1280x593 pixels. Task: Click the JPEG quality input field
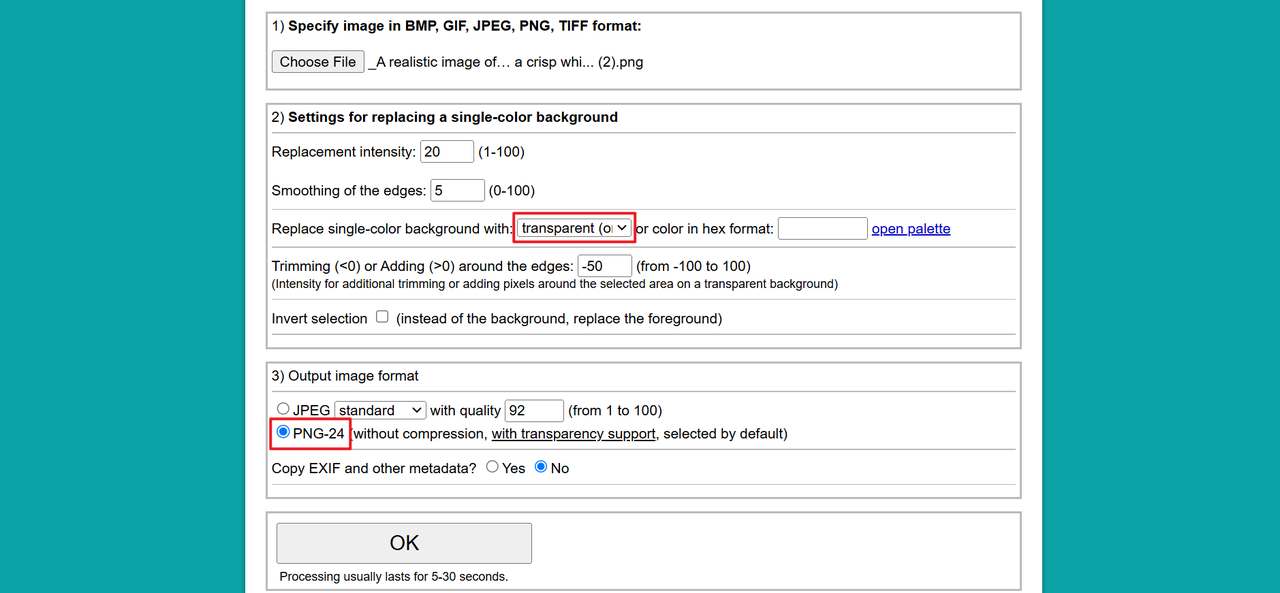(534, 410)
